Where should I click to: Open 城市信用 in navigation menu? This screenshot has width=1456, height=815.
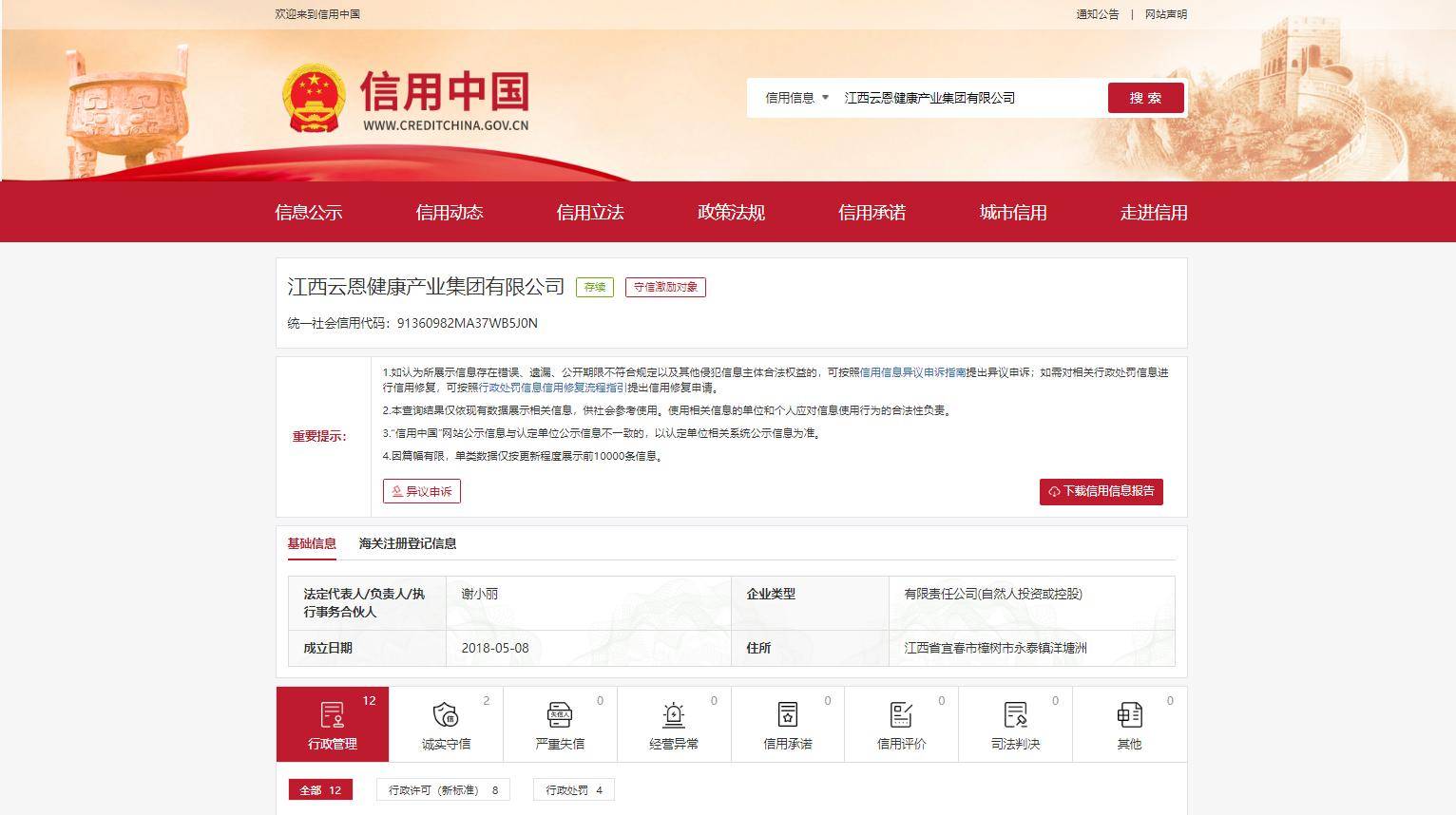point(1012,213)
